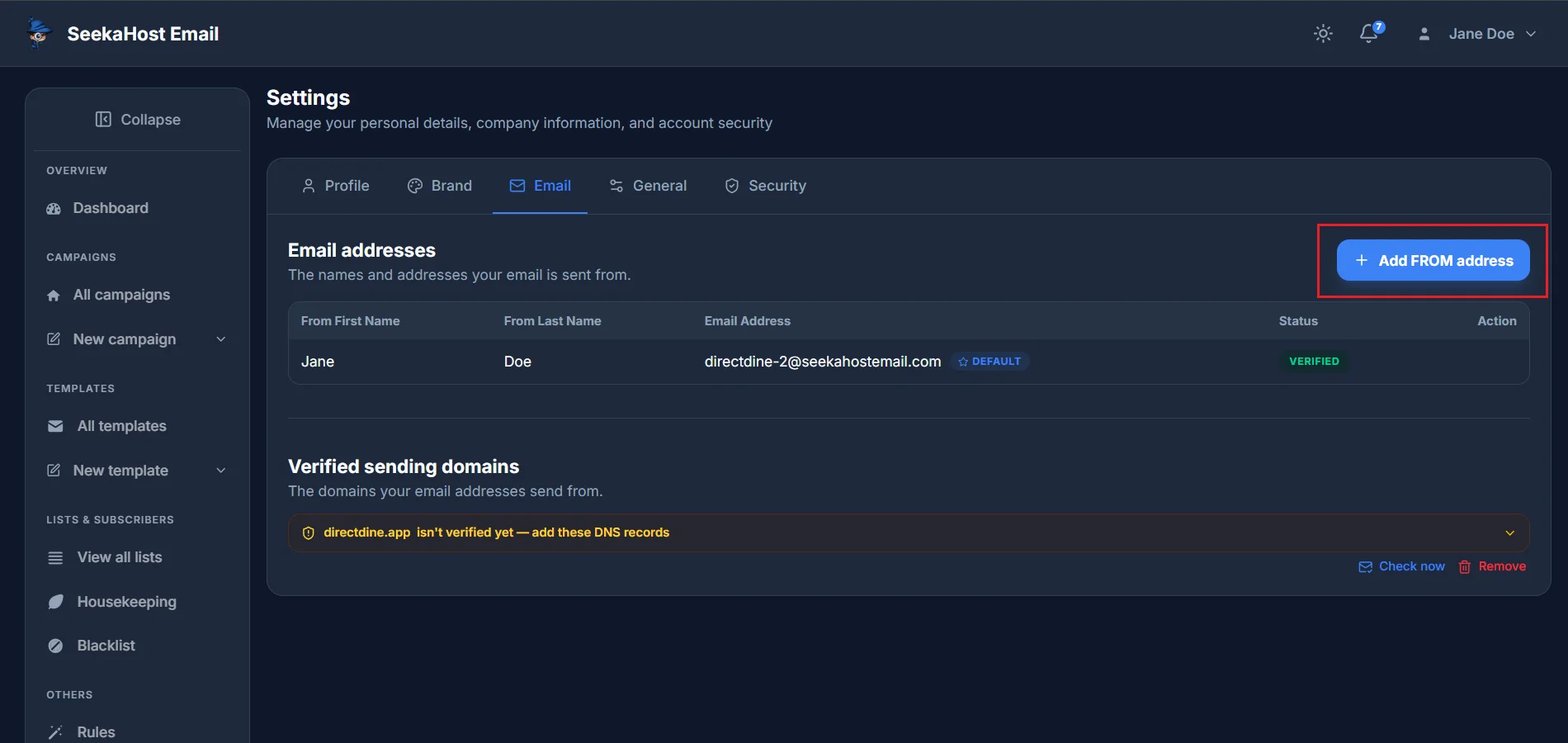Click the Email Address column header
The width and height of the screenshot is (1568, 743).
coord(747,321)
